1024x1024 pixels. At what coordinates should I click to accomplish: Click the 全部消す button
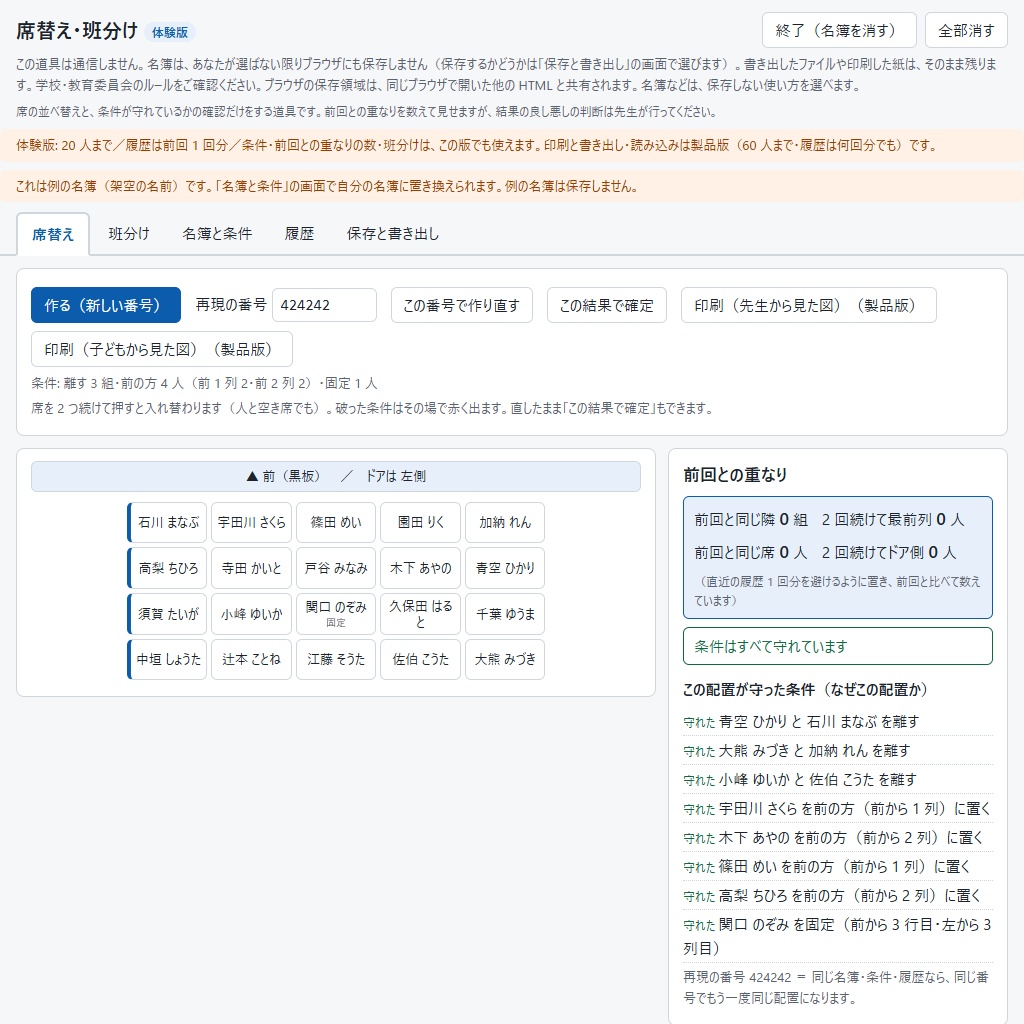[967, 30]
